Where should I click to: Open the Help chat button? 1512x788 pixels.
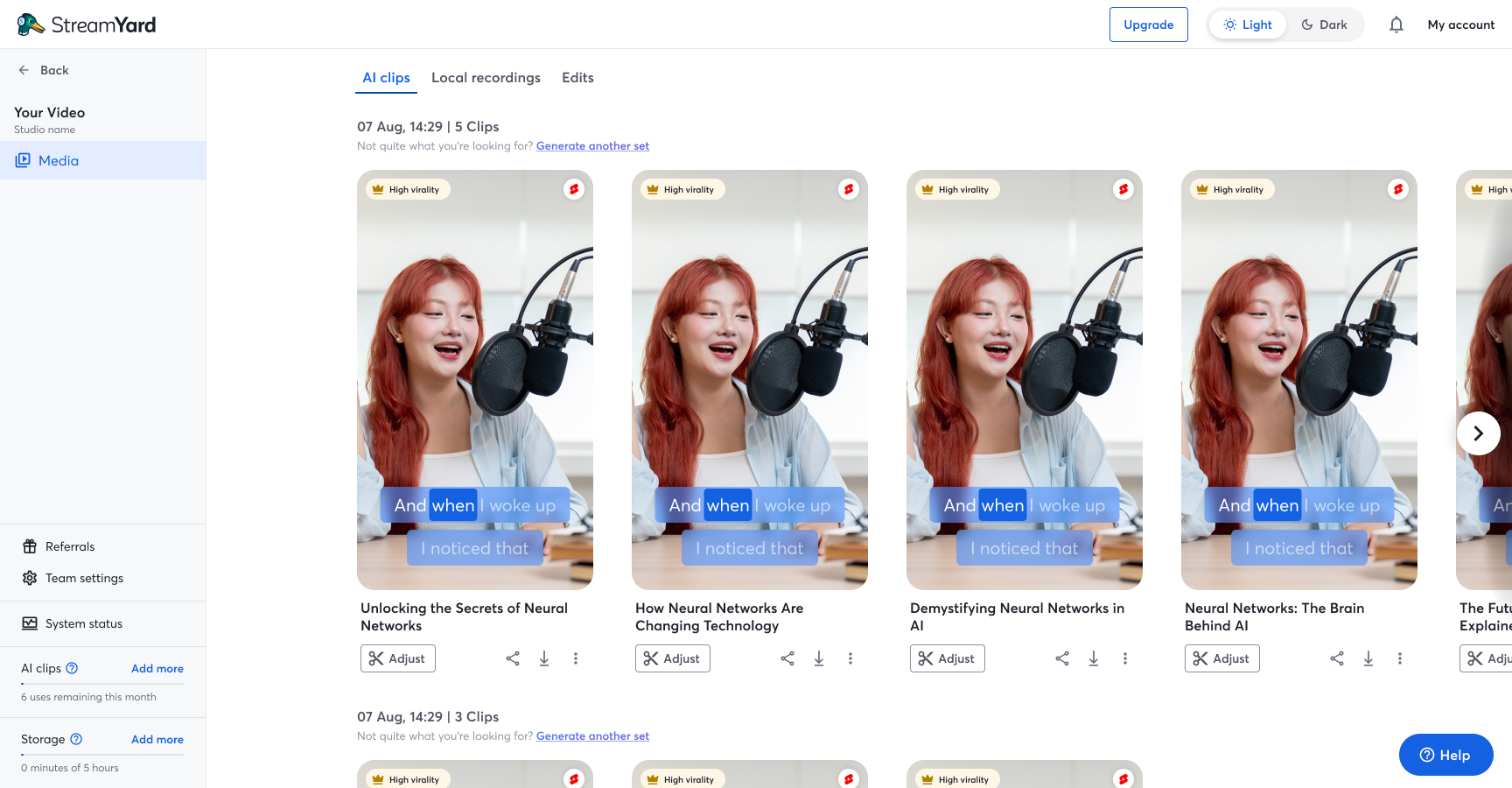click(1445, 755)
